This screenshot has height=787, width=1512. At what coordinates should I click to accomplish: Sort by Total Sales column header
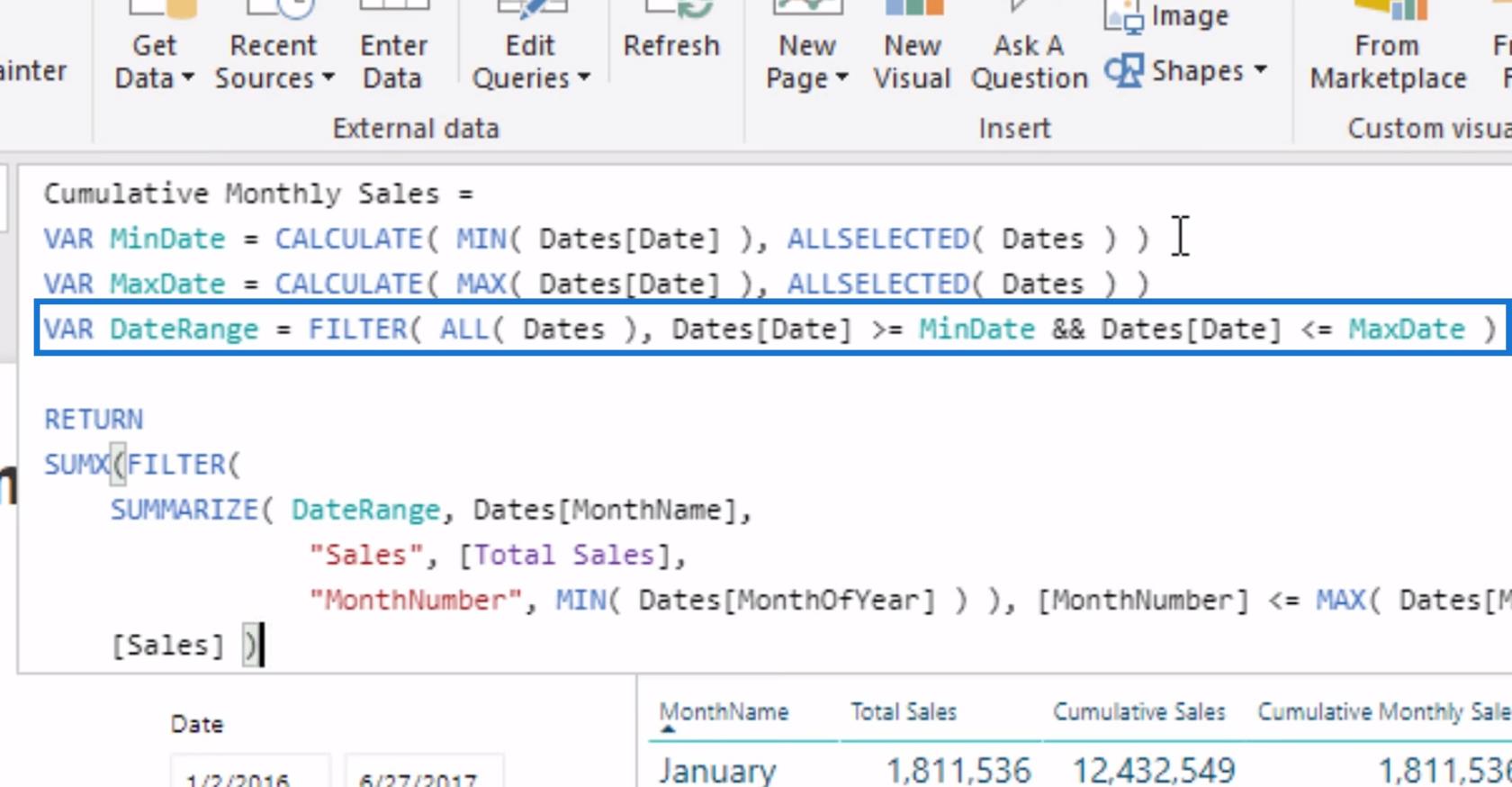(x=904, y=712)
